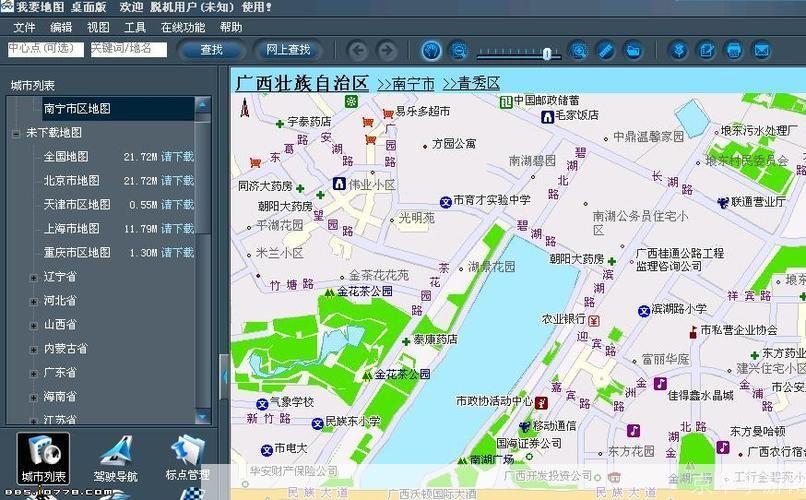
Task: Click the zoom out magnifier icon
Action: tap(458, 50)
